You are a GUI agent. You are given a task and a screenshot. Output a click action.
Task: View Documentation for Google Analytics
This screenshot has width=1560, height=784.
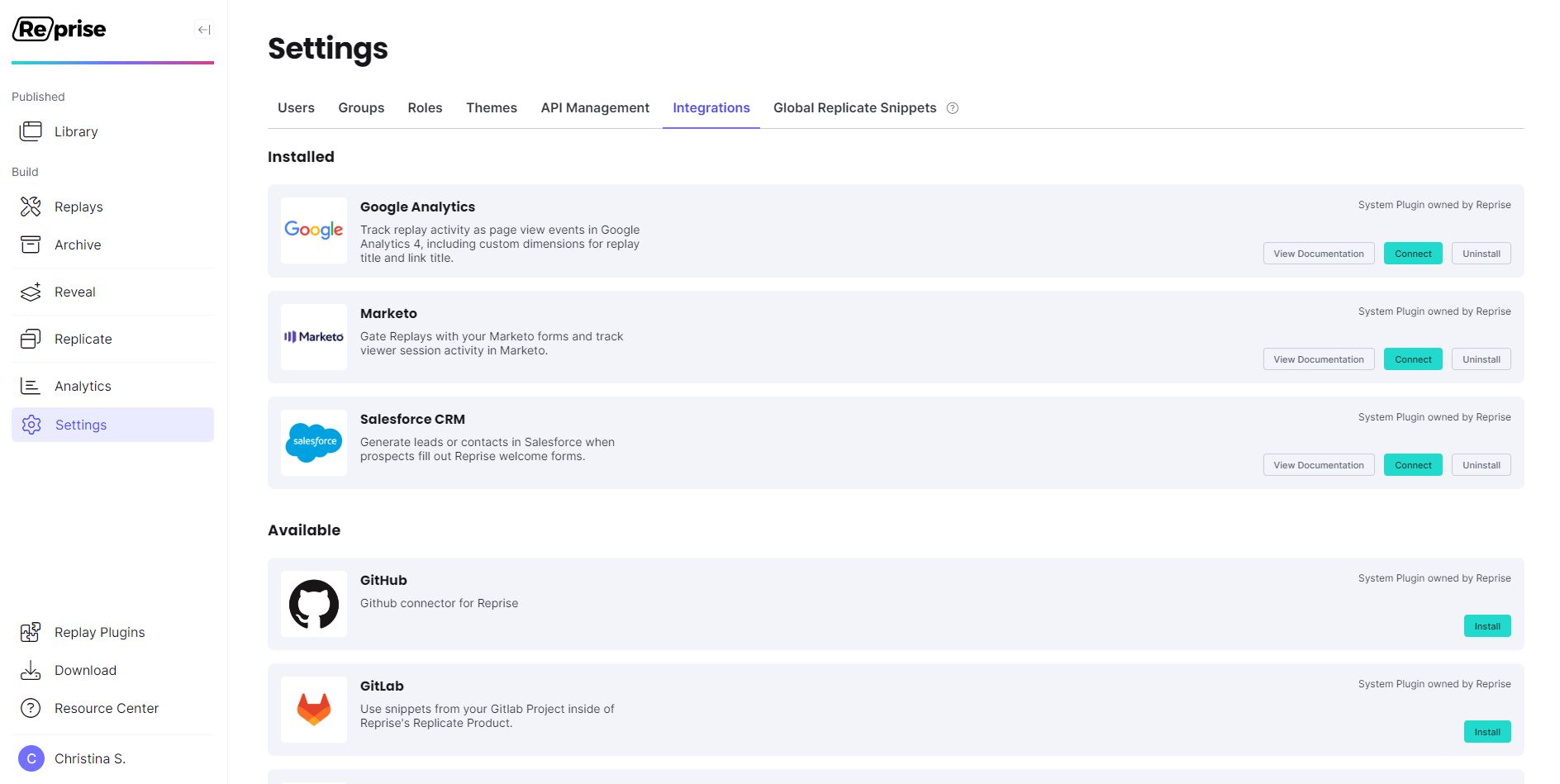click(1319, 254)
